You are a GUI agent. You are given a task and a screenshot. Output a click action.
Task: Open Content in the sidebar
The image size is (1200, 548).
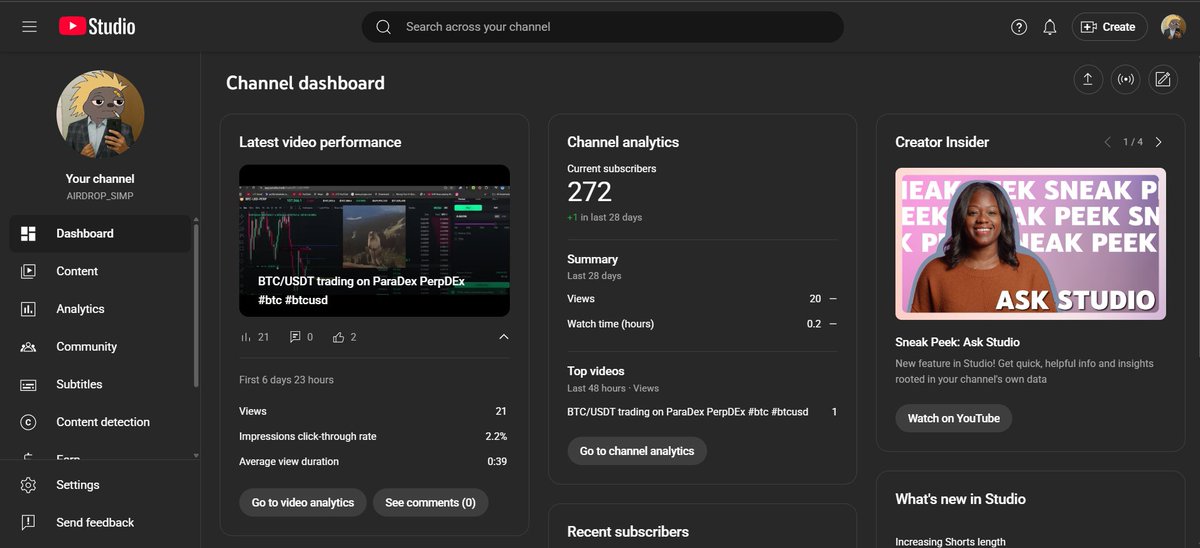click(x=100, y=271)
